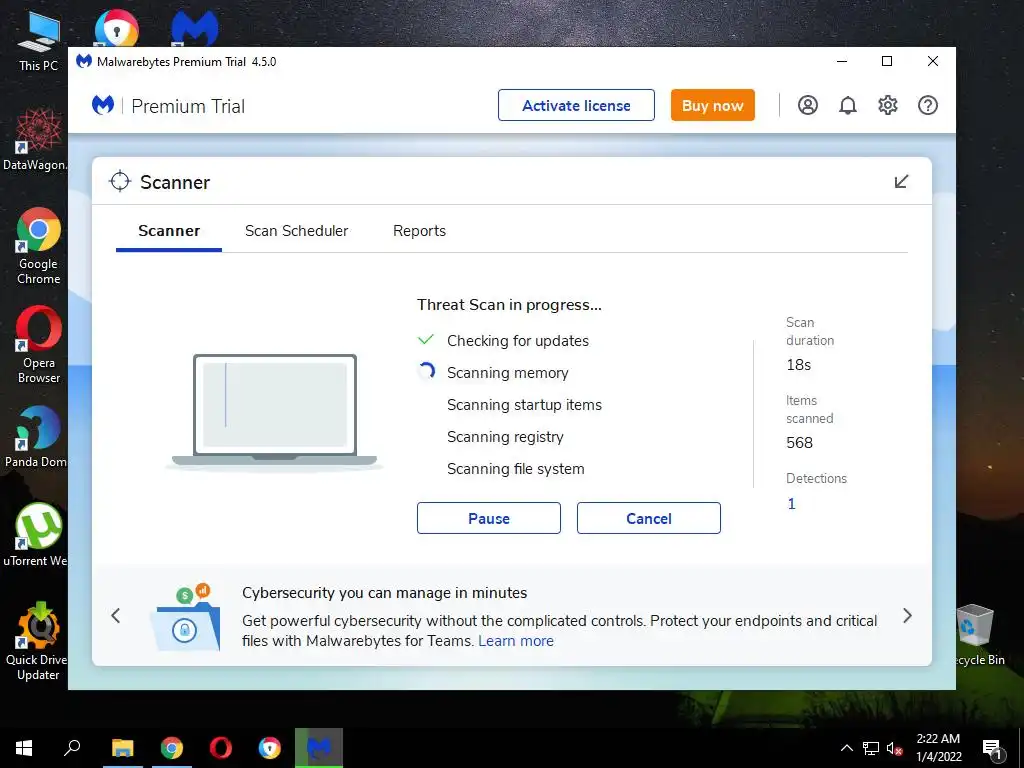Click the detections count 1
The height and width of the screenshot is (768, 1024).
792,504
